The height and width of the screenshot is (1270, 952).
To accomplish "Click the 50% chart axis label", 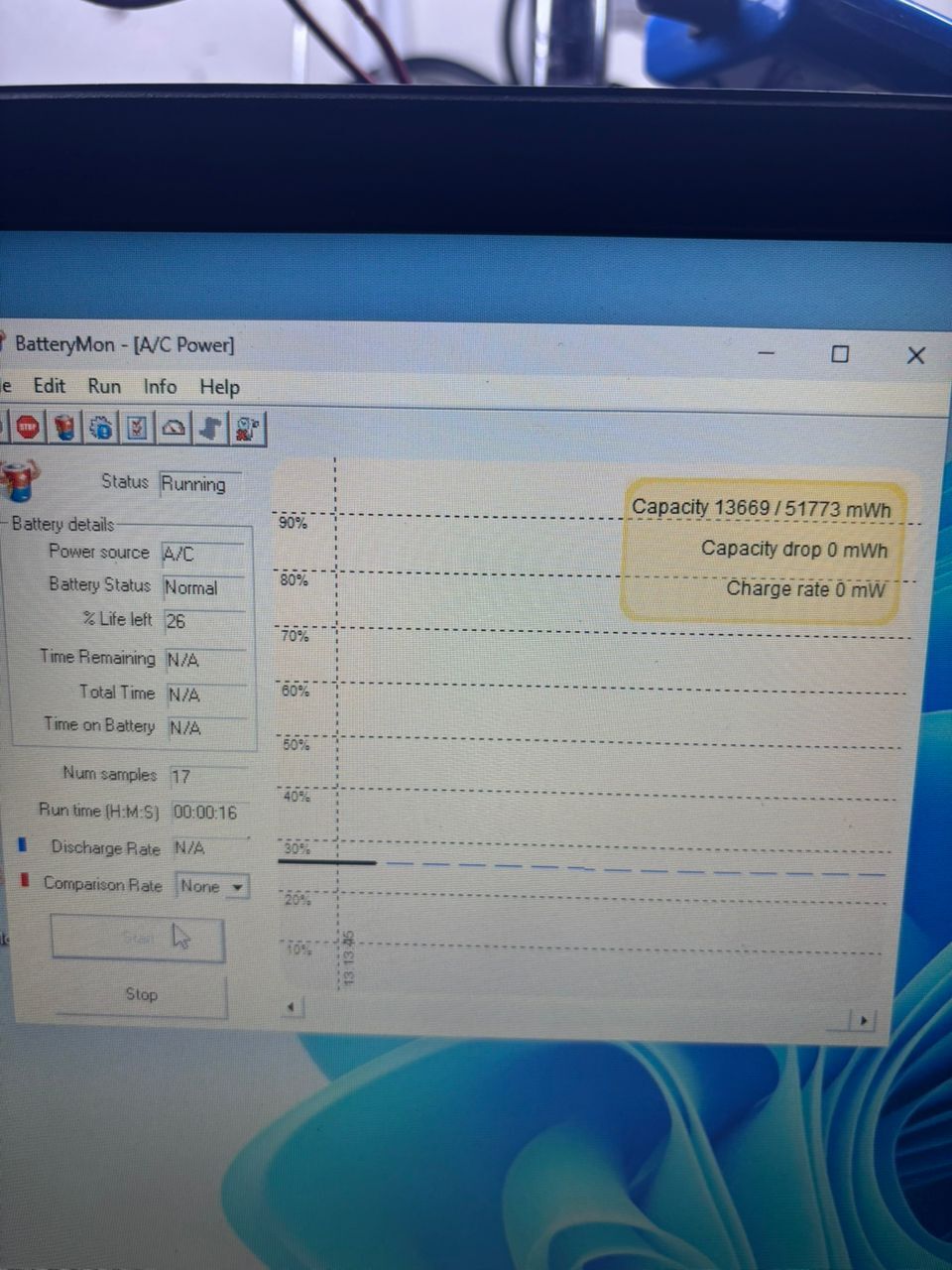I will click(296, 744).
